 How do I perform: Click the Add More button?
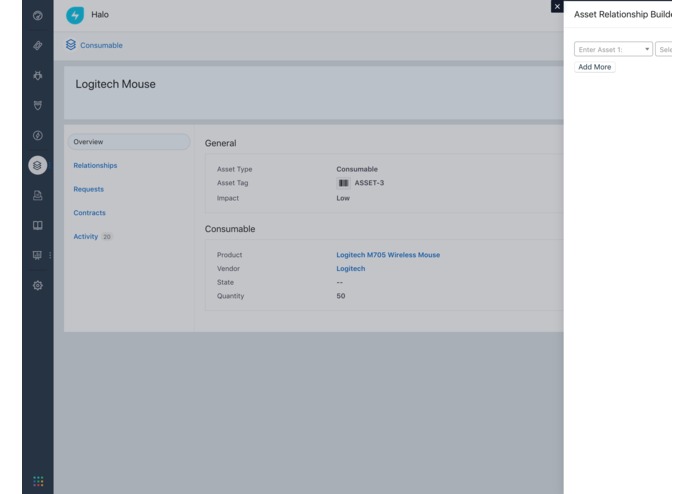[x=594, y=67]
